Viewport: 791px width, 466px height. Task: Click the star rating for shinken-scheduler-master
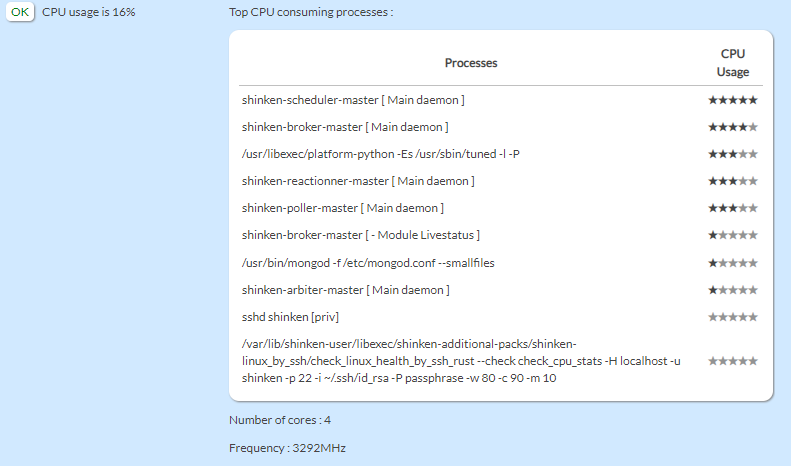tap(732, 100)
